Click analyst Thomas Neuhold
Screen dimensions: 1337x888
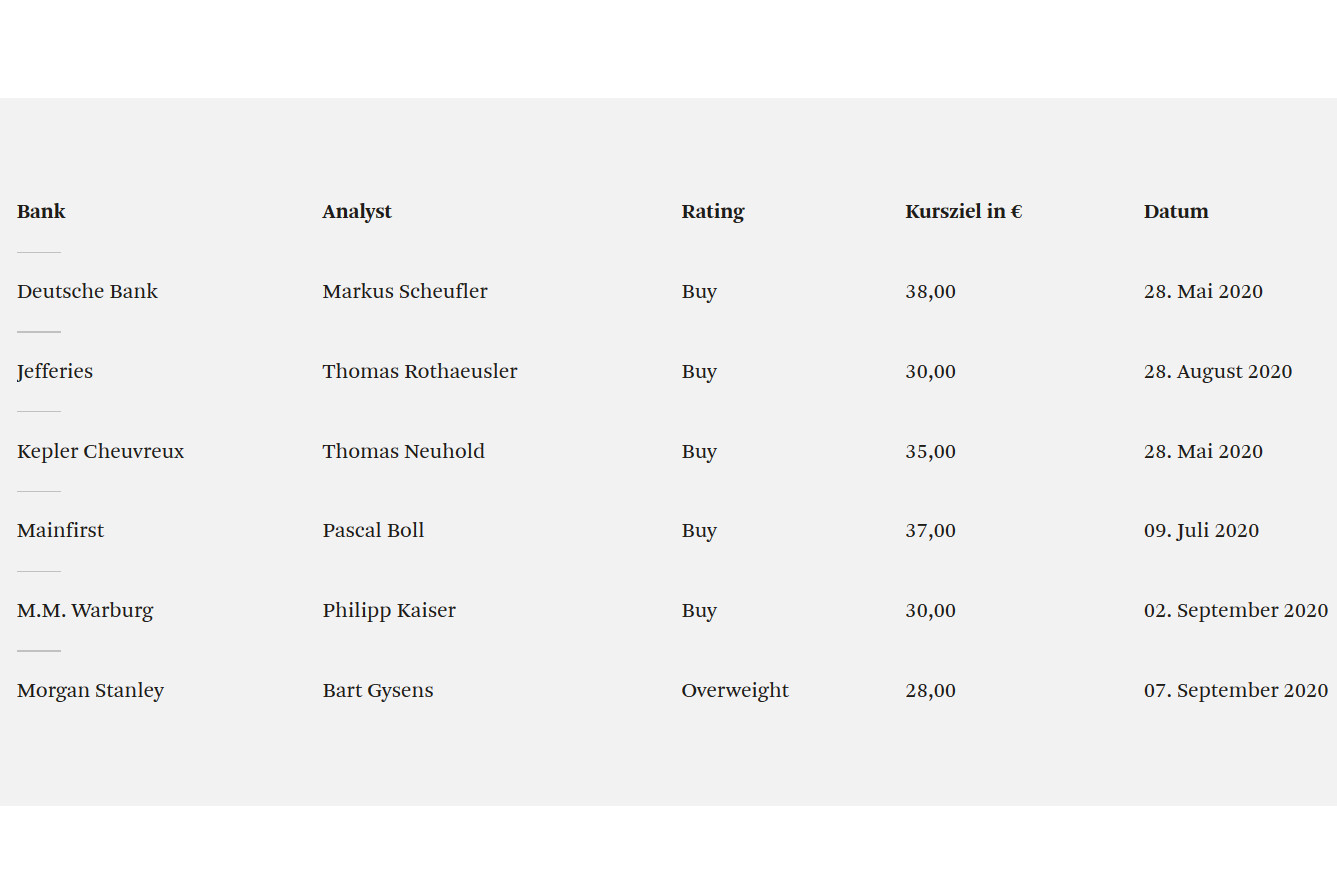click(x=403, y=451)
